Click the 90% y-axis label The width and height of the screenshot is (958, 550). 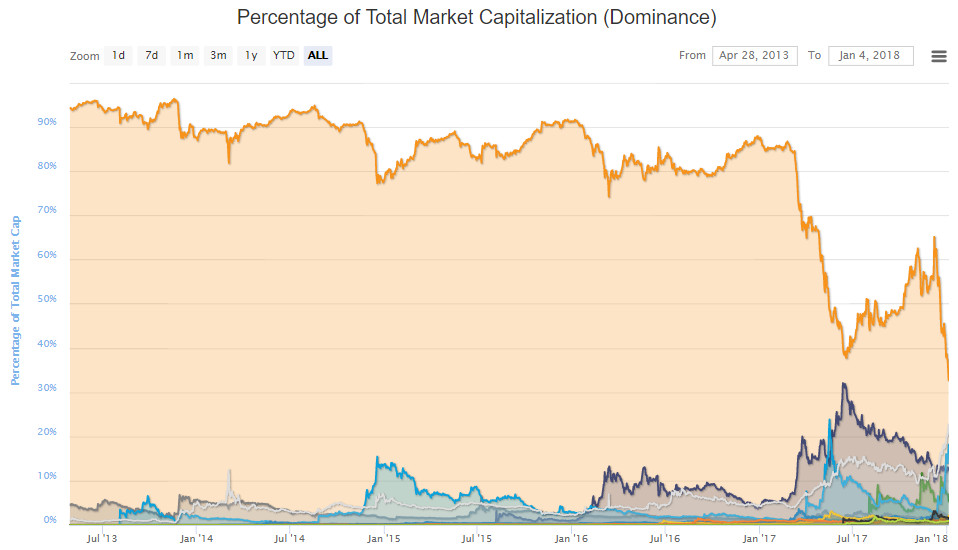coord(47,122)
